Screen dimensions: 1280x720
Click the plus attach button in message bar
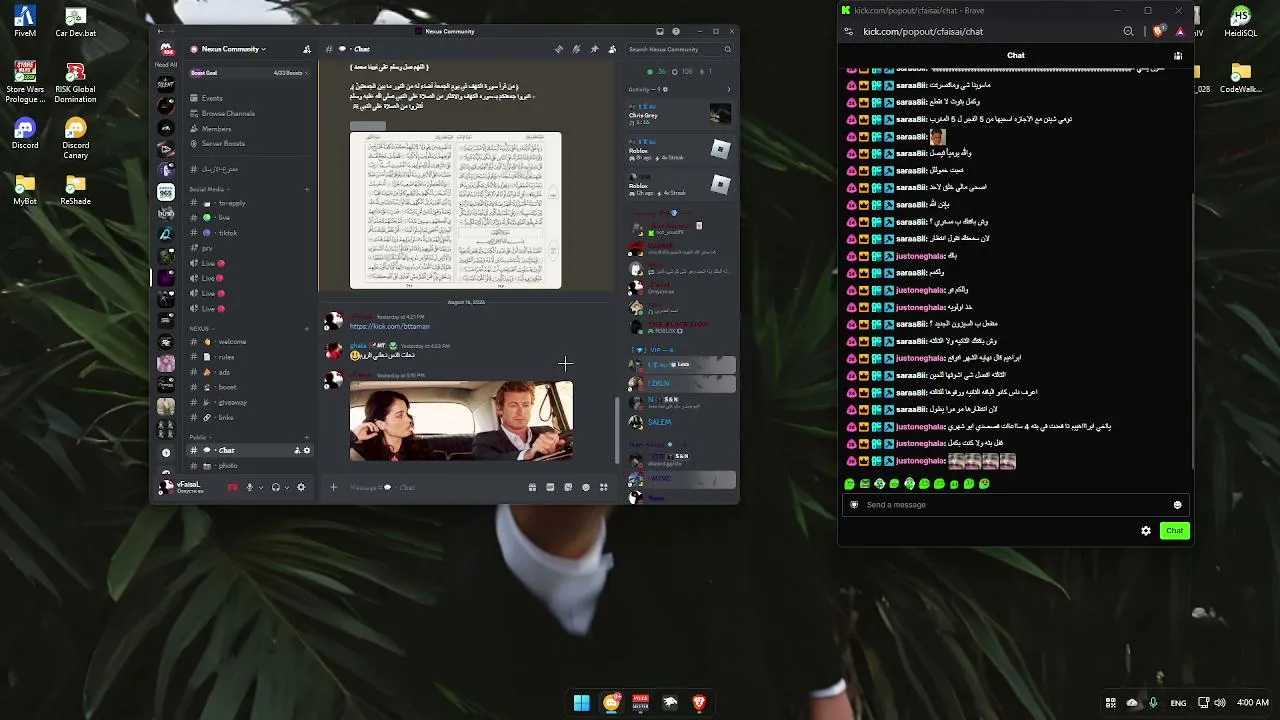tap(334, 487)
